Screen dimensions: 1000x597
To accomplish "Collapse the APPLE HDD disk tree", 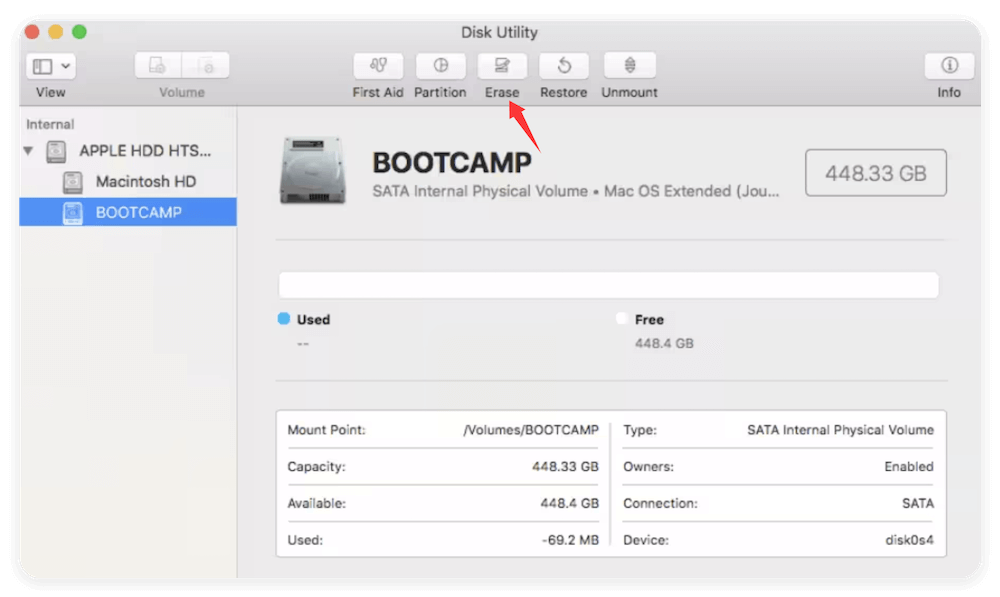I will [x=28, y=151].
